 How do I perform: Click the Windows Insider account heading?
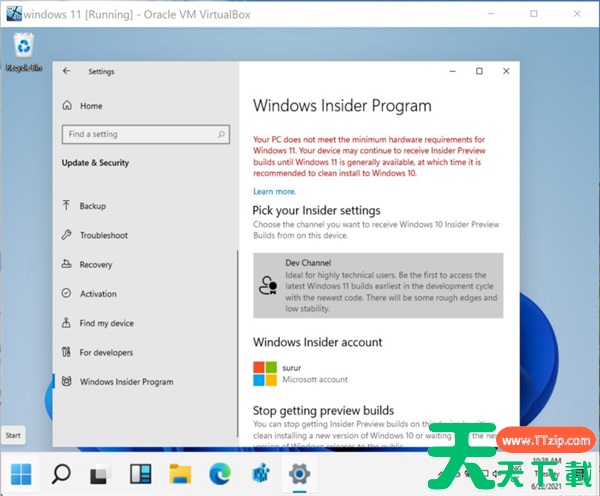pyautogui.click(x=317, y=342)
